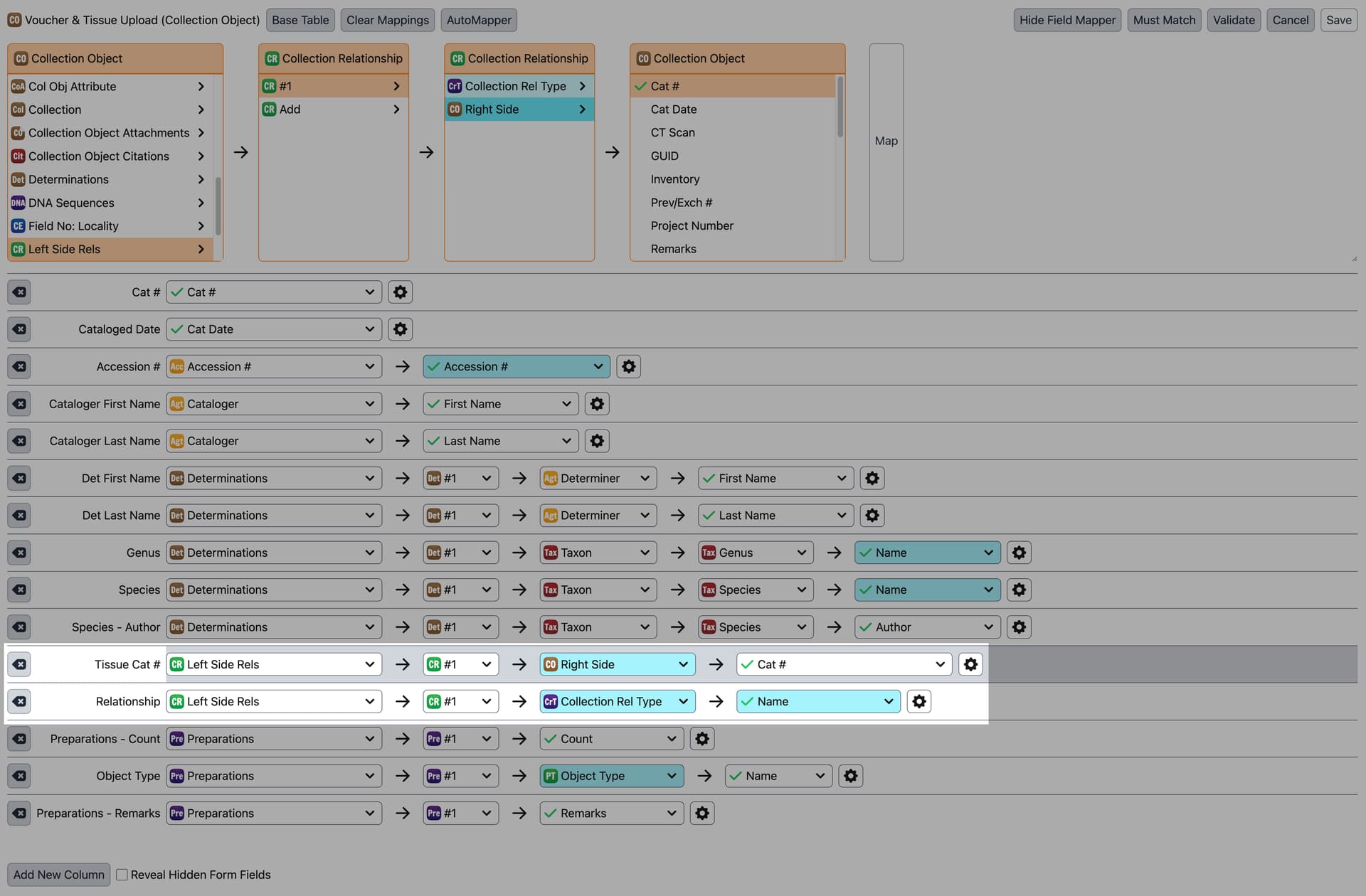
Task: Open Collection Rel Type dropdown in Relationship row
Action: [x=616, y=701]
